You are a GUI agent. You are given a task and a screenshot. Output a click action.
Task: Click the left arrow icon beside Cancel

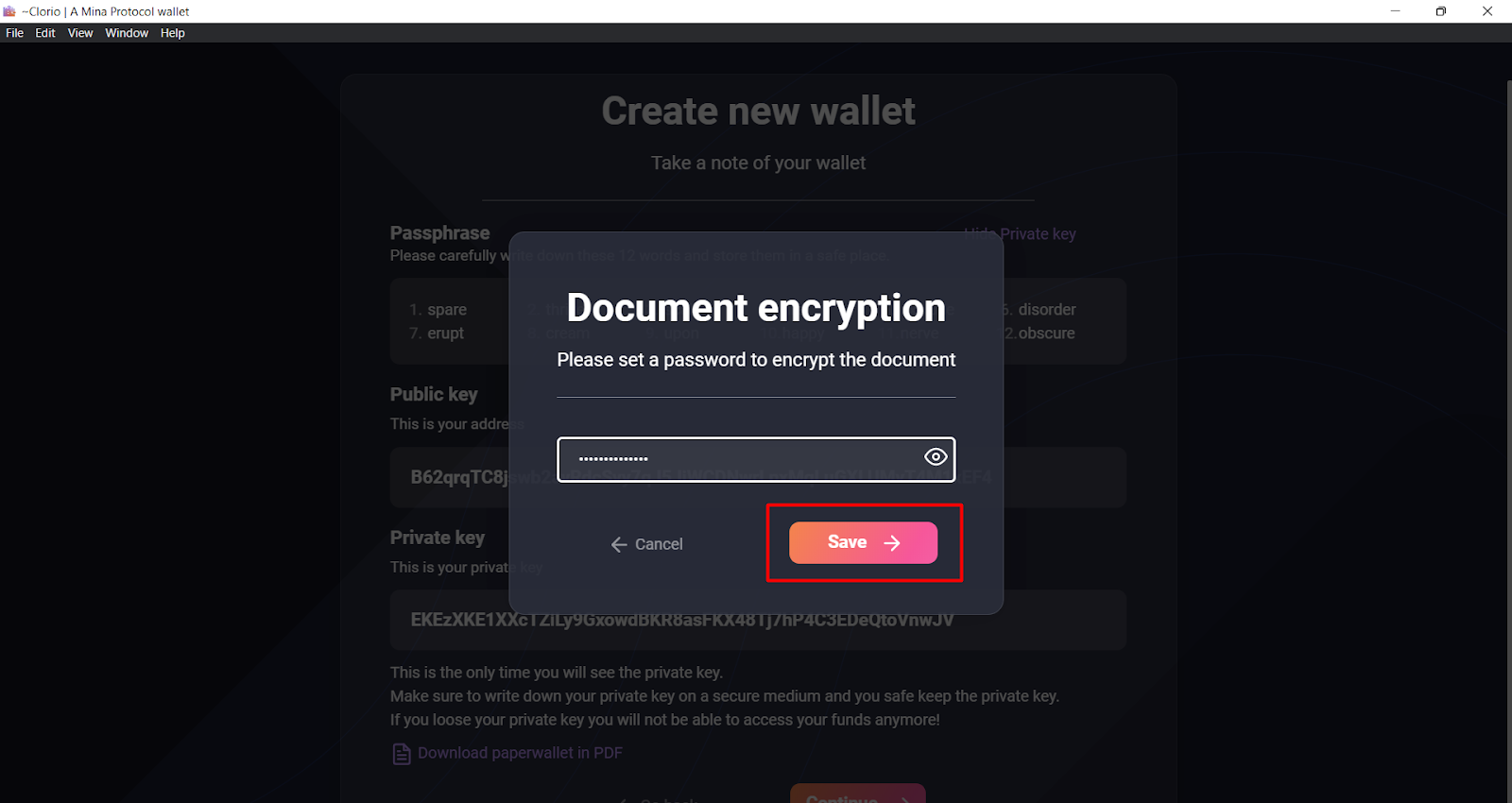click(619, 544)
